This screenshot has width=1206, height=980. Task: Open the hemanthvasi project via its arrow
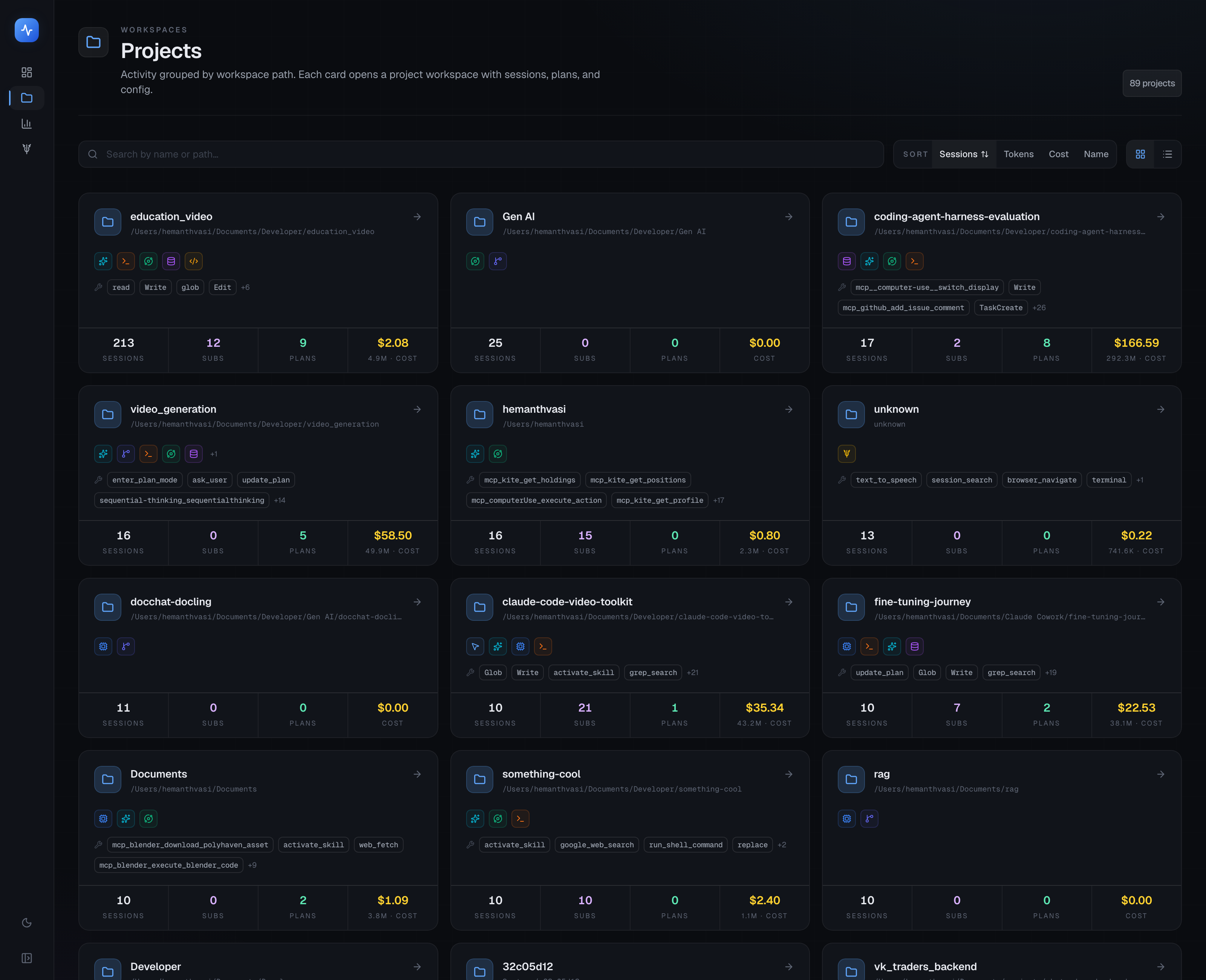[788, 409]
